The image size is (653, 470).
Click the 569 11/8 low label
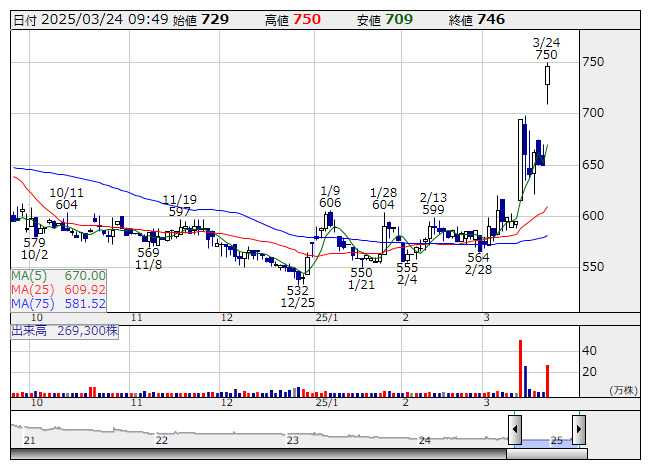click(148, 259)
